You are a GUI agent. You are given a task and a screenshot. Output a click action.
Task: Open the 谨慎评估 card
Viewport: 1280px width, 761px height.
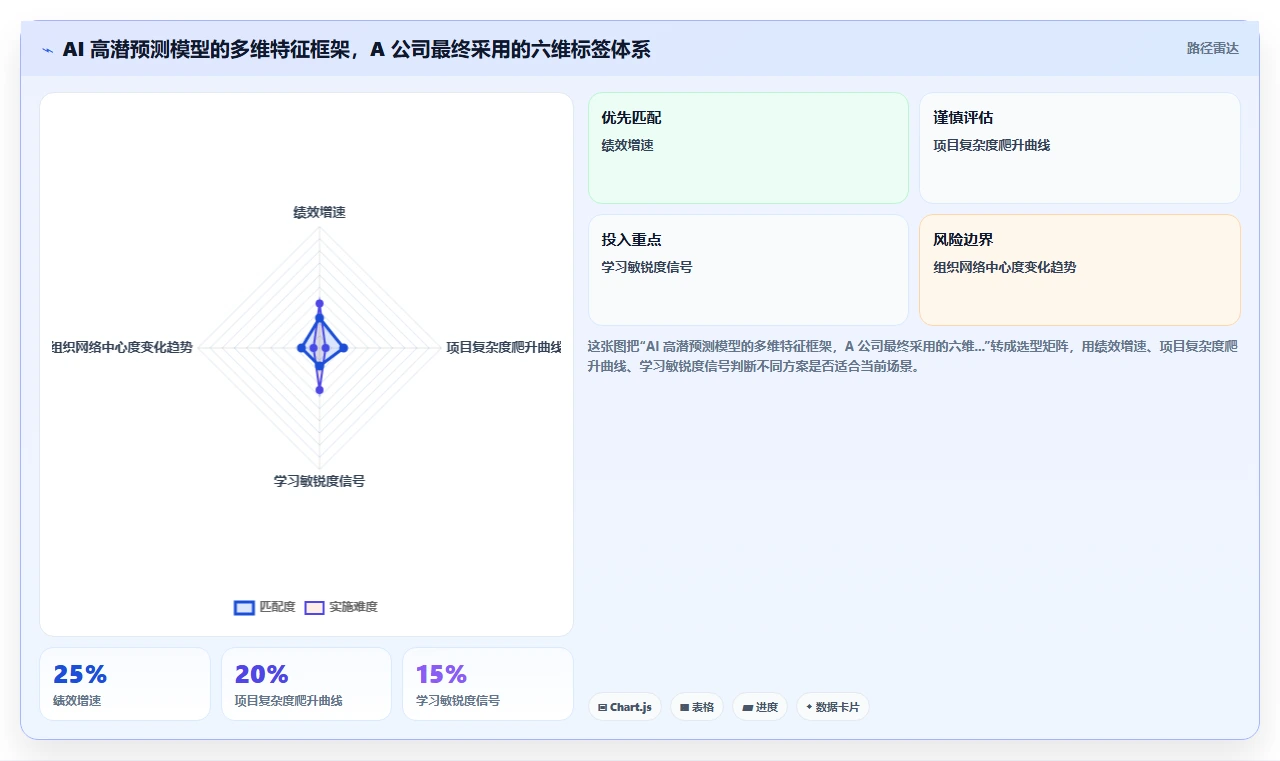point(1080,148)
